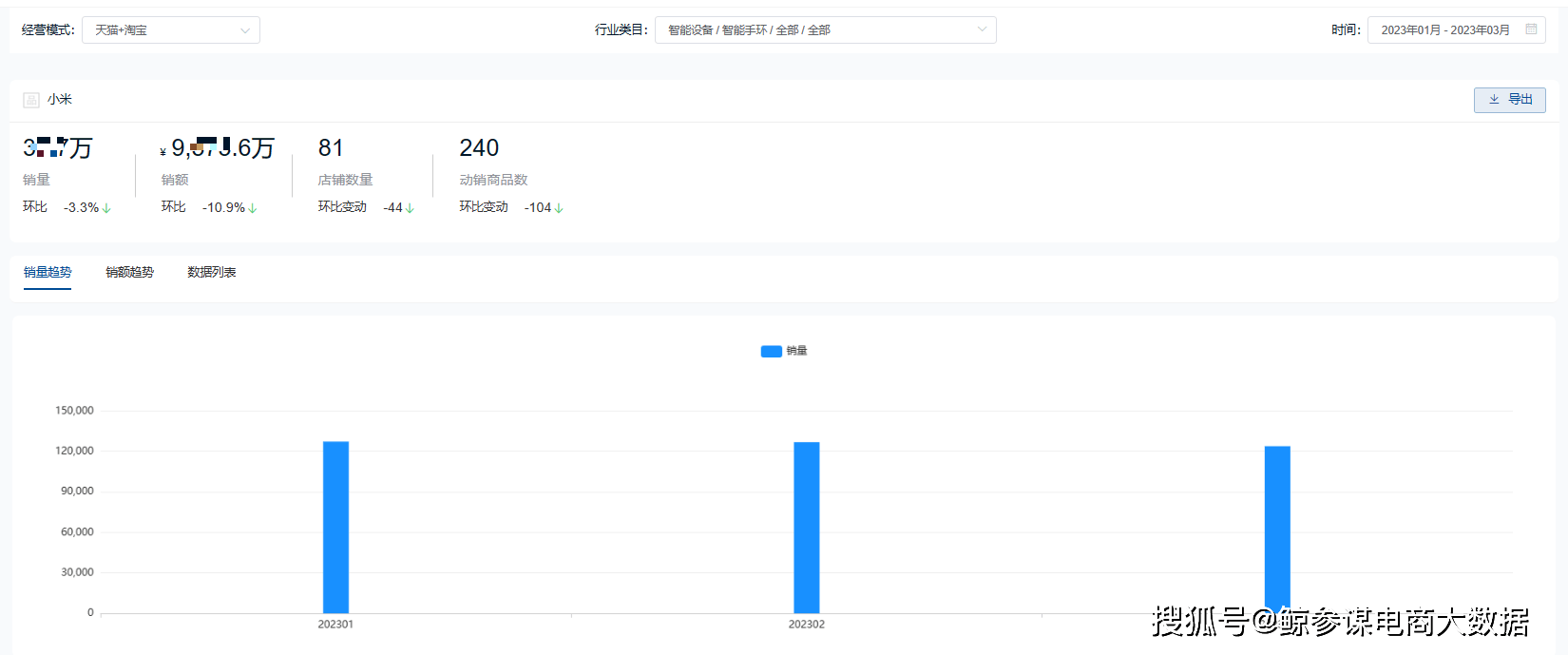The width and height of the screenshot is (1568, 655).
Task: Open the 经营模式 dropdown showing 天猫+淘宝
Action: tap(171, 30)
